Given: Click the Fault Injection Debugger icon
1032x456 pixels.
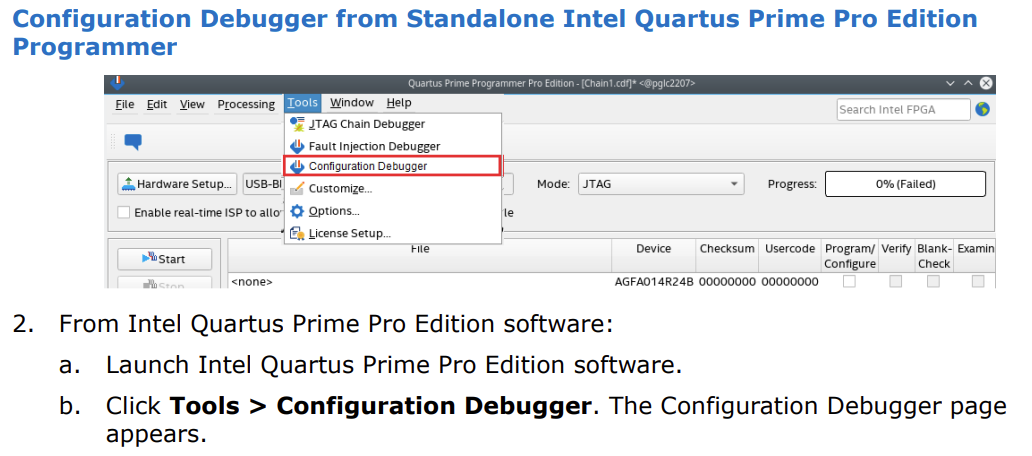Looking at the screenshot, I should [x=297, y=146].
